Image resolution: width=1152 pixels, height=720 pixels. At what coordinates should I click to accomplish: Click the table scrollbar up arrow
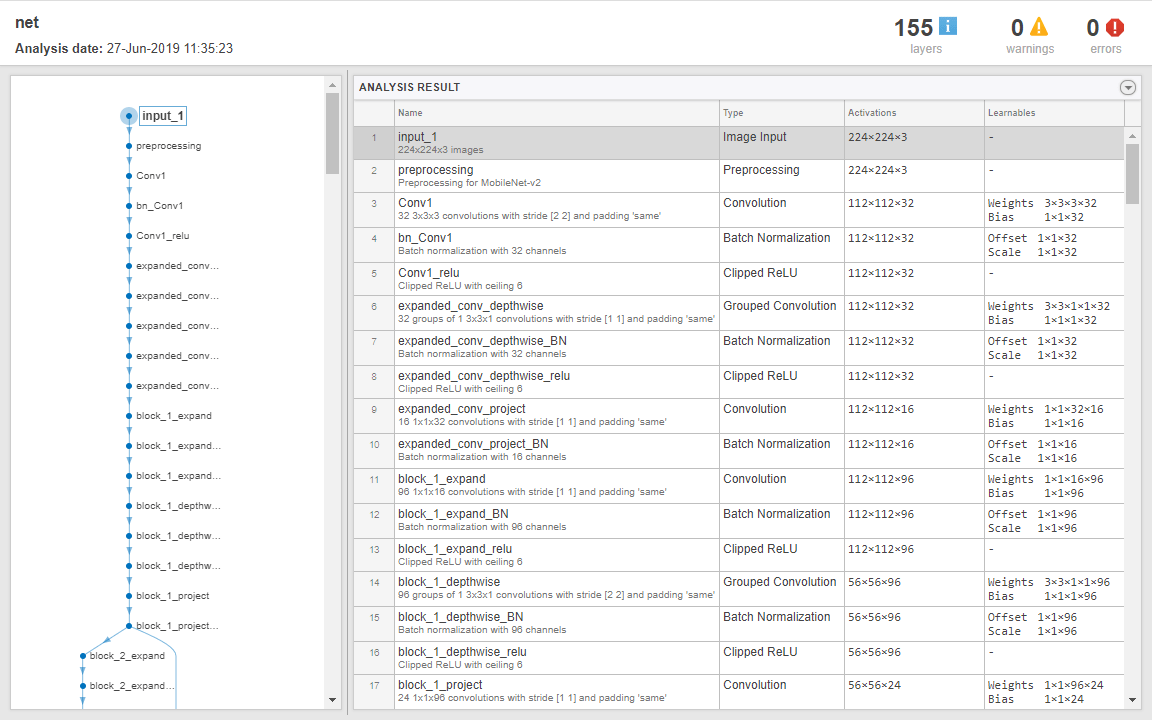[1132, 136]
